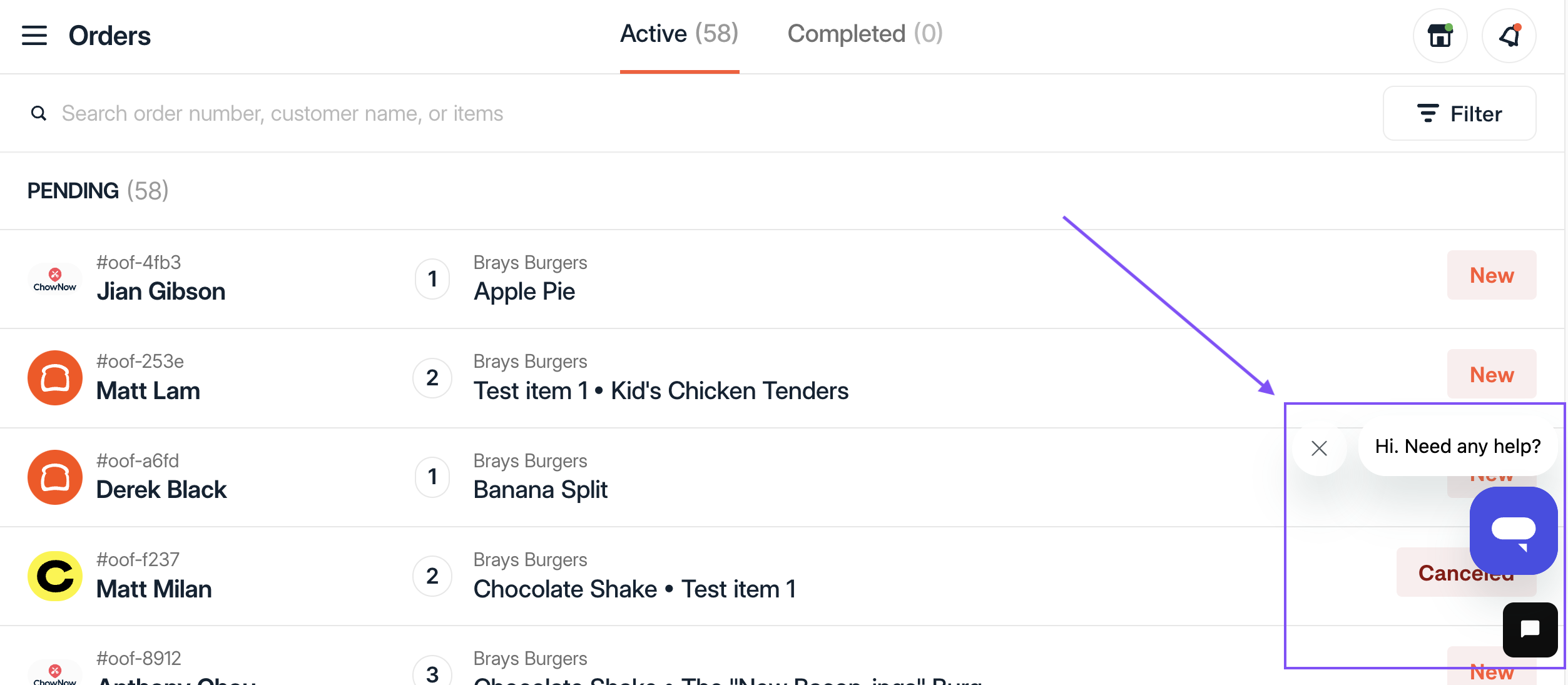Click the store status icon
This screenshot has height=685, width=1568.
[1440, 36]
